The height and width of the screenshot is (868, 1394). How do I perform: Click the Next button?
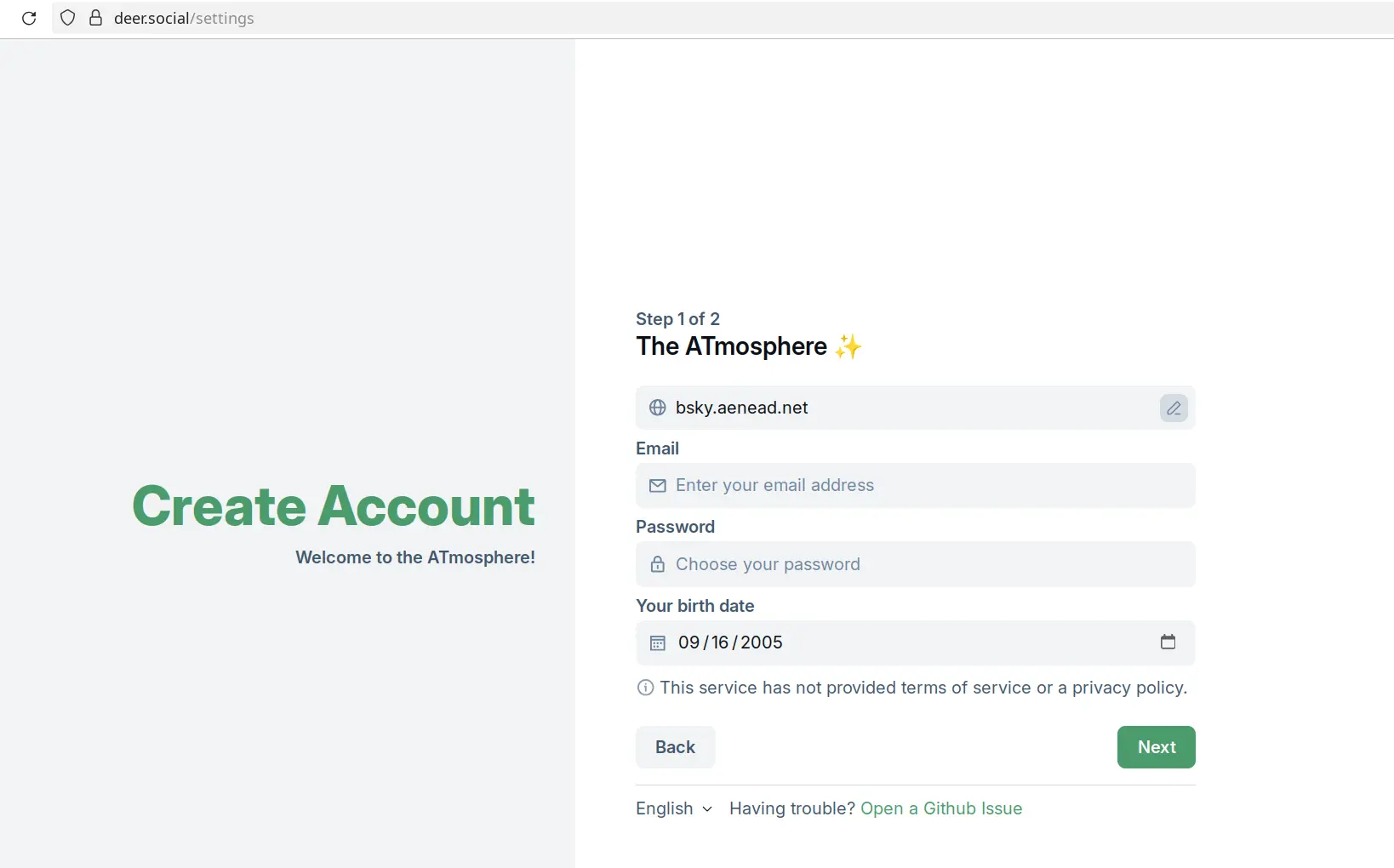pos(1156,747)
